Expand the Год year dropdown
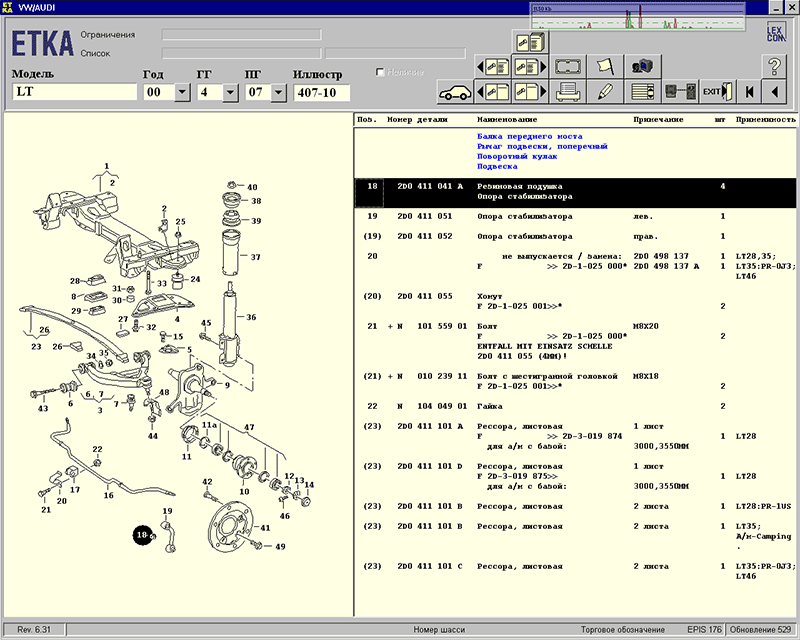Viewport: 800px width, 640px height. click(x=183, y=92)
